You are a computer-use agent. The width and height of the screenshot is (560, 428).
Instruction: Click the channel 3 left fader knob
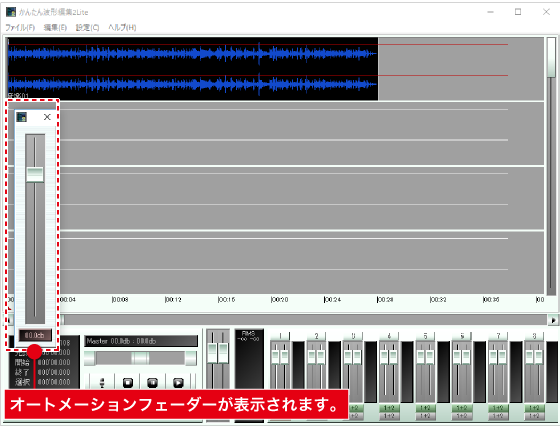coord(348,357)
